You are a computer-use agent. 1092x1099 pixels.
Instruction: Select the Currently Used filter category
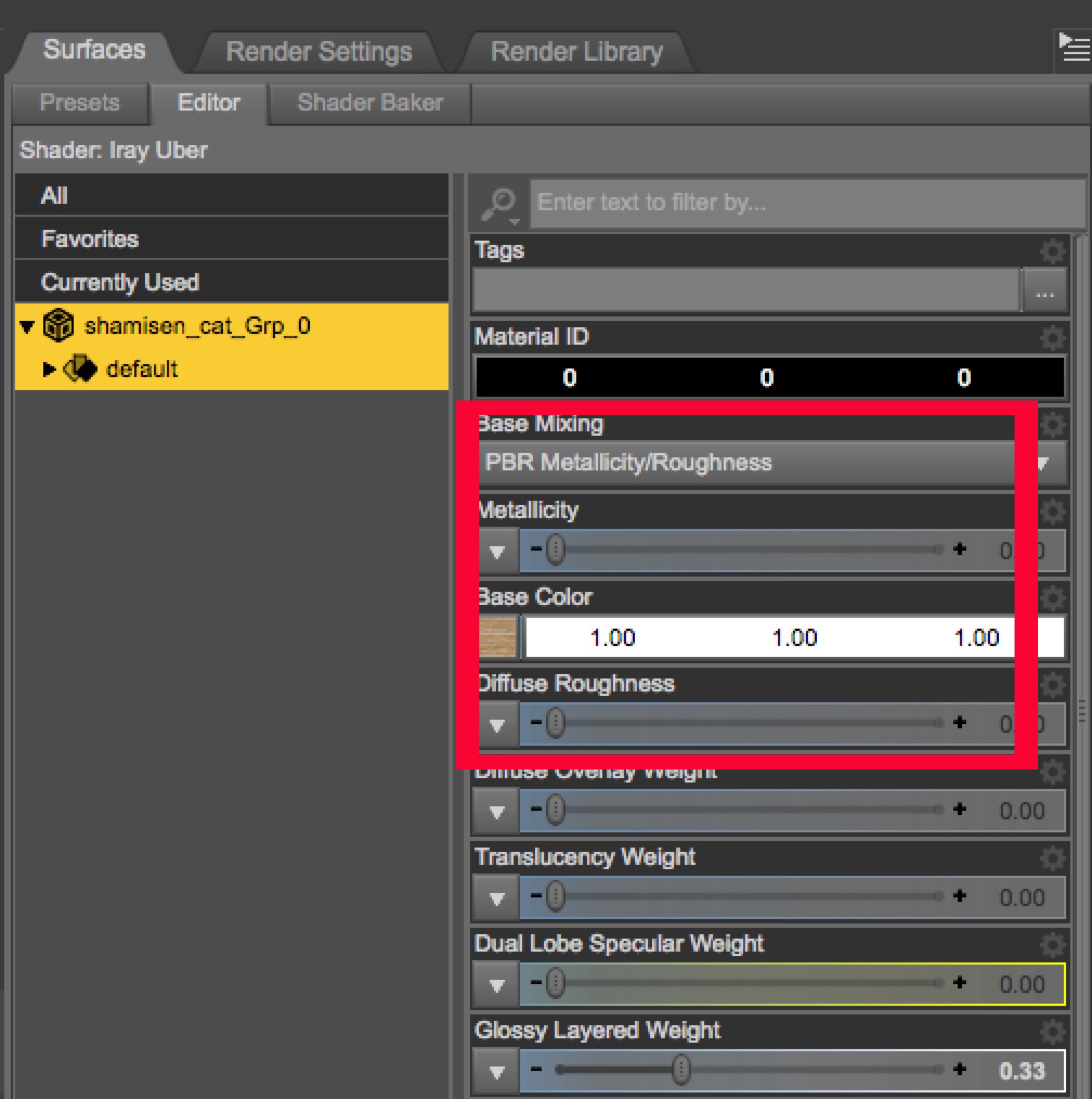(119, 282)
